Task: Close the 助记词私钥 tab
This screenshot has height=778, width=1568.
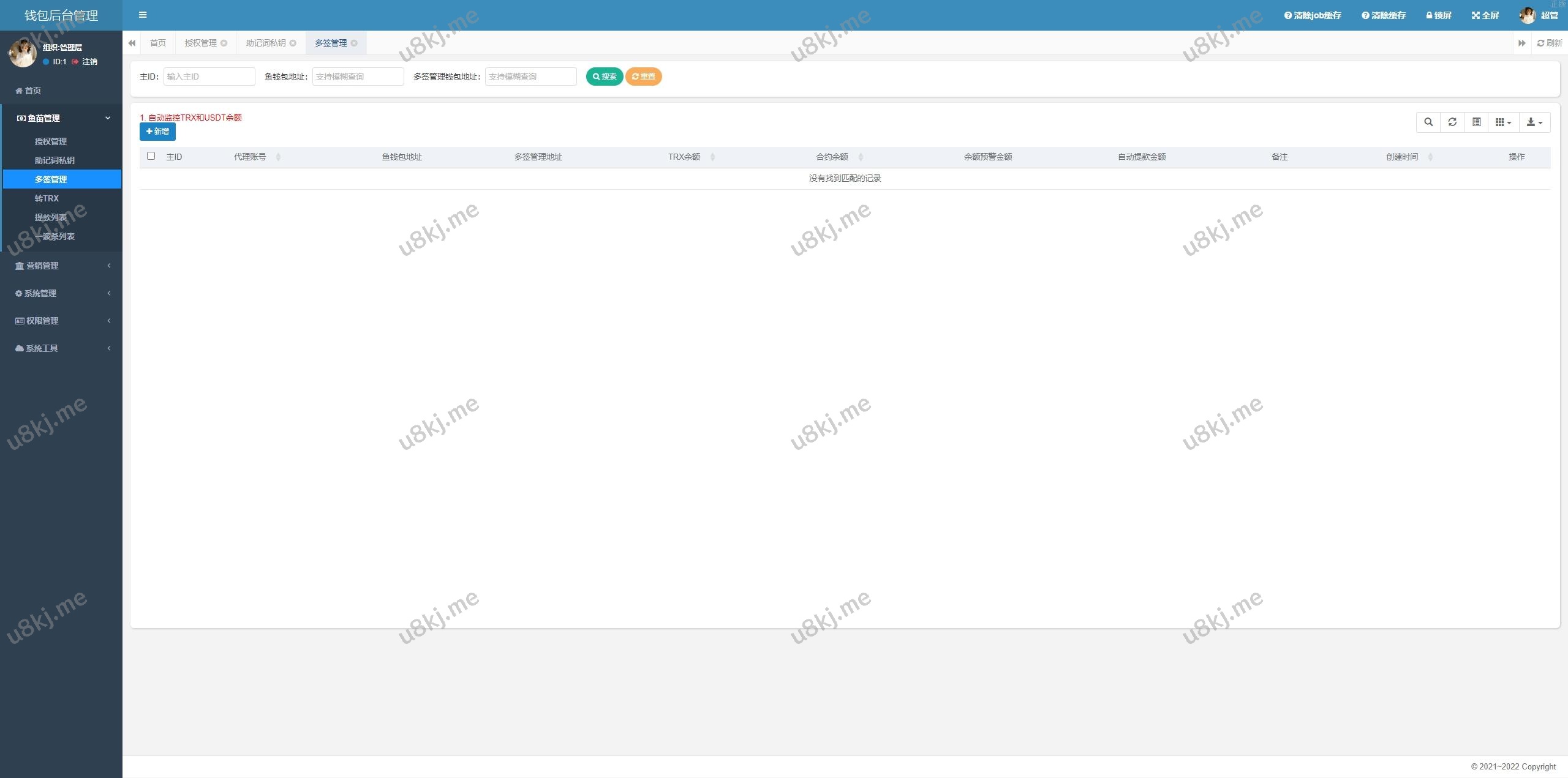Action: [x=293, y=43]
